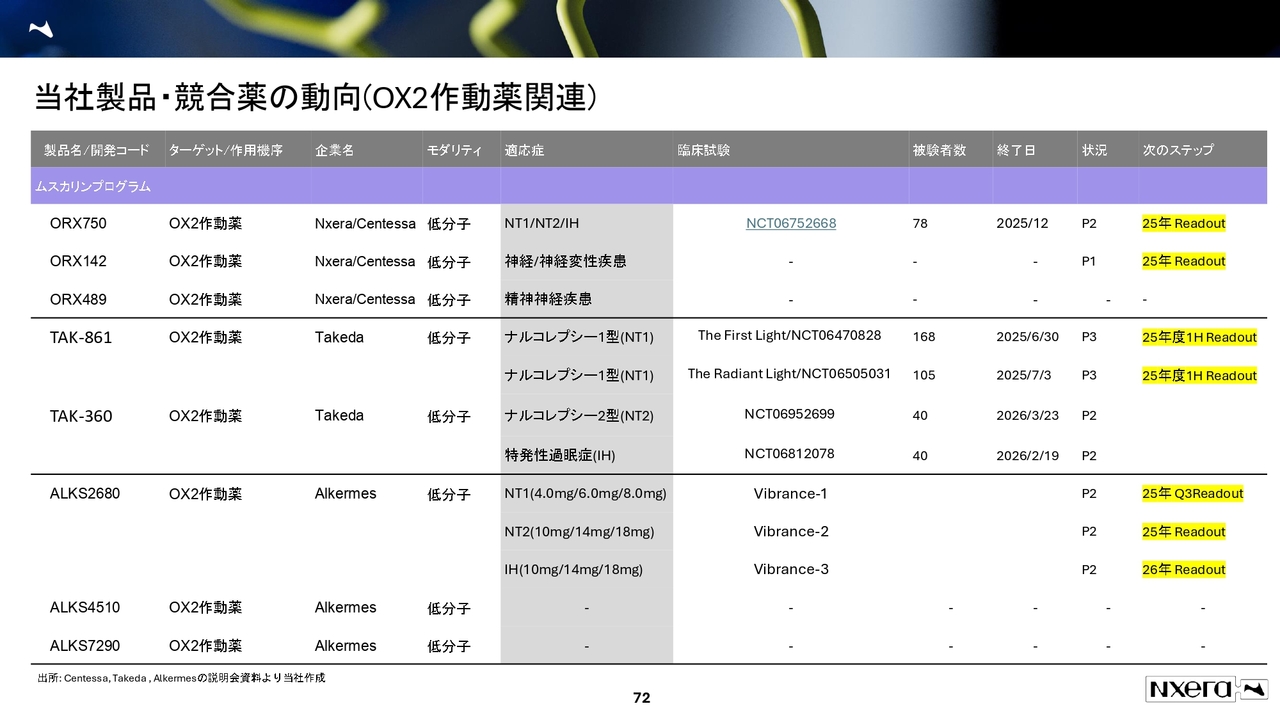This screenshot has height=720, width=1280.
Task: Click the 適応症 column header
Action: (x=525, y=150)
